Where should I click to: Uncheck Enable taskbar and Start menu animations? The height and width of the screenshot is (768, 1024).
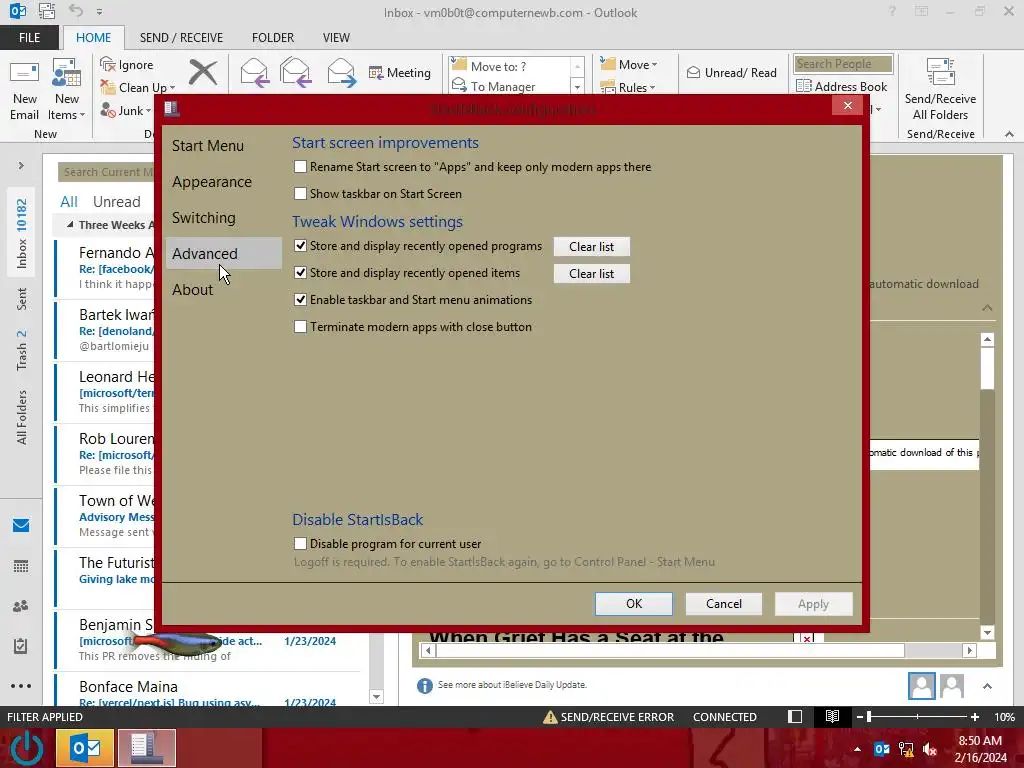(x=300, y=300)
